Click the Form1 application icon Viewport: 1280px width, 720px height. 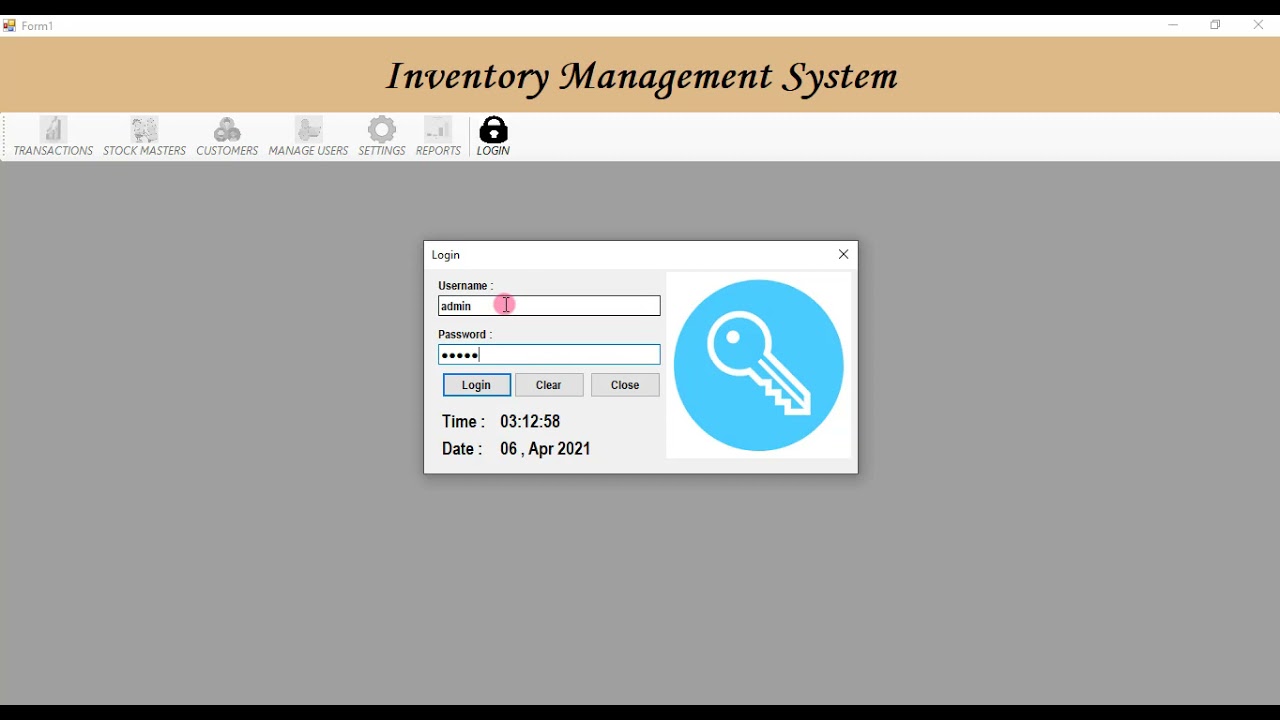9,26
